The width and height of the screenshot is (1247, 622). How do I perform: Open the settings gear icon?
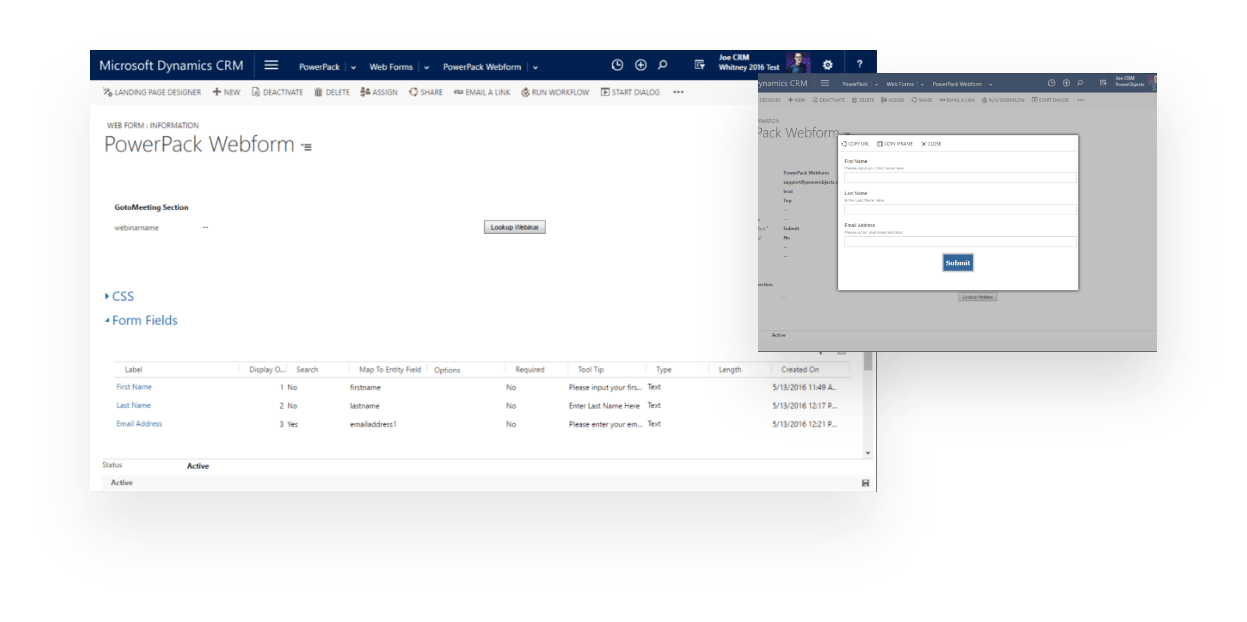coord(827,66)
